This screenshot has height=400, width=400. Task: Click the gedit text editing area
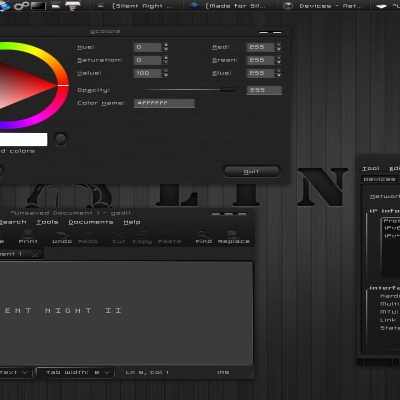click(126, 313)
